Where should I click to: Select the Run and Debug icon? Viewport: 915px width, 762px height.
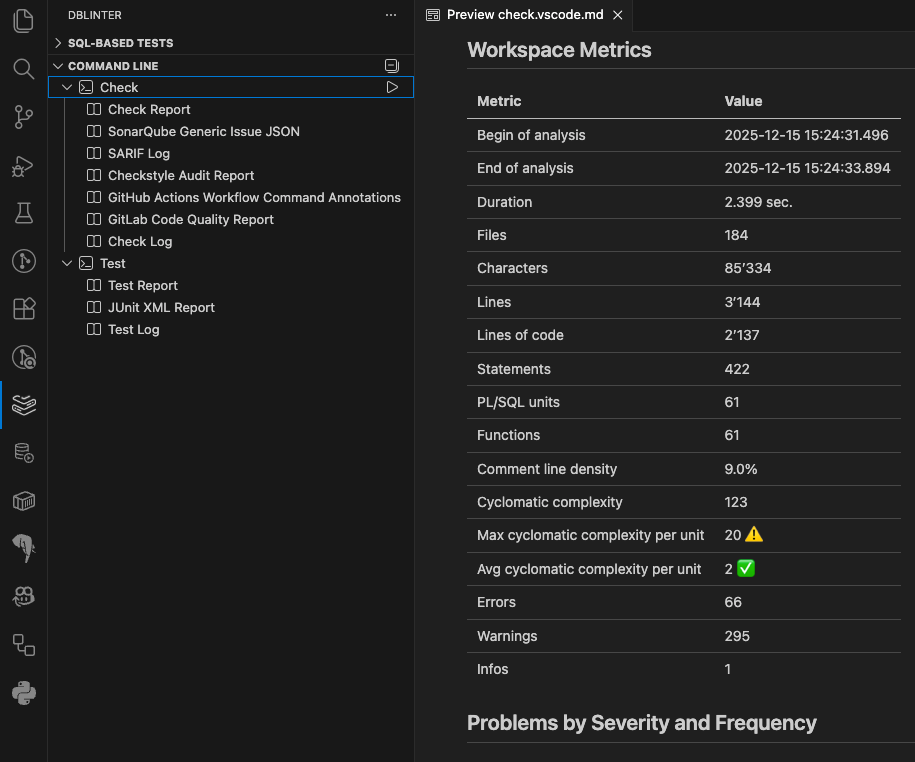pyautogui.click(x=21, y=166)
